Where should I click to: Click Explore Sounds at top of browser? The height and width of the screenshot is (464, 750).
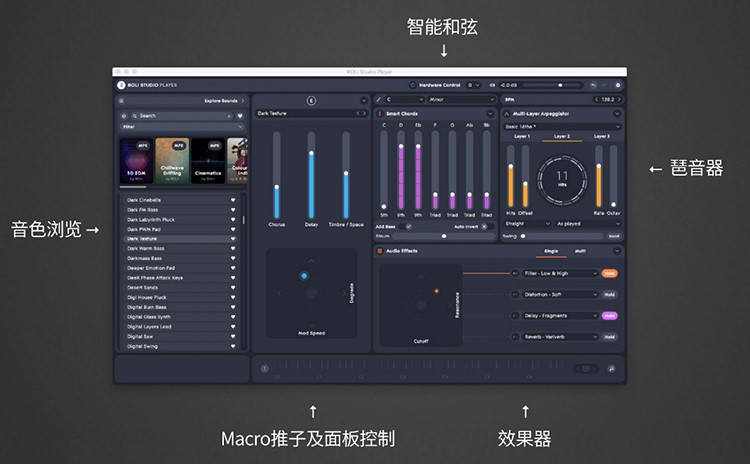[221, 101]
